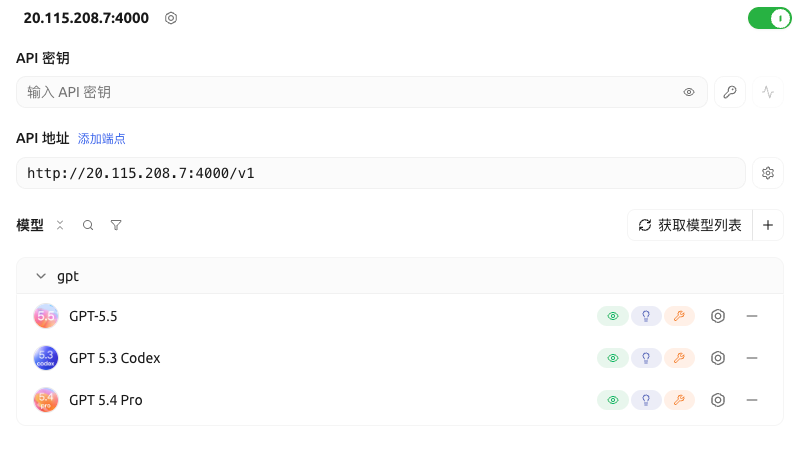The width and height of the screenshot is (797, 473).
Task: Open API address settings gear icon
Action: [768, 173]
